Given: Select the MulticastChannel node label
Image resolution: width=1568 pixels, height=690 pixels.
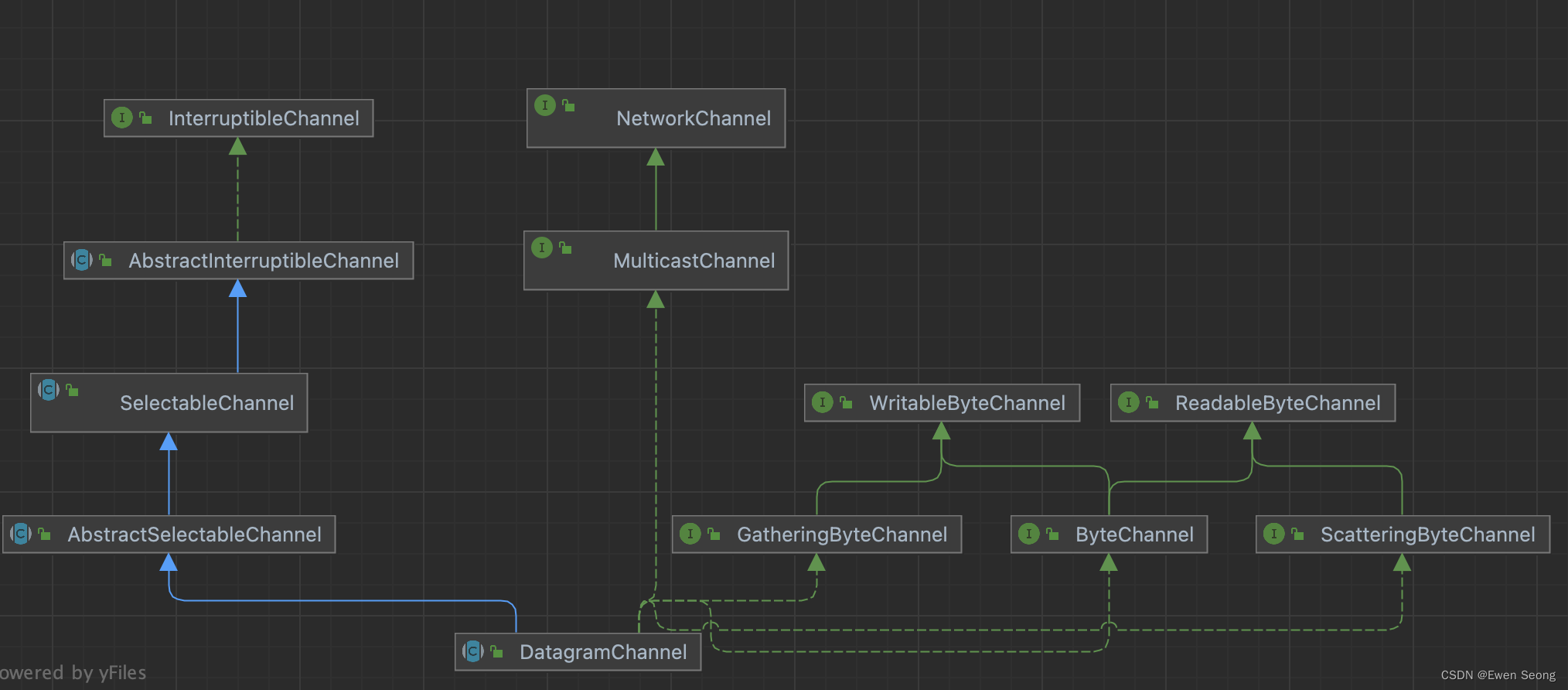Looking at the screenshot, I should (694, 261).
